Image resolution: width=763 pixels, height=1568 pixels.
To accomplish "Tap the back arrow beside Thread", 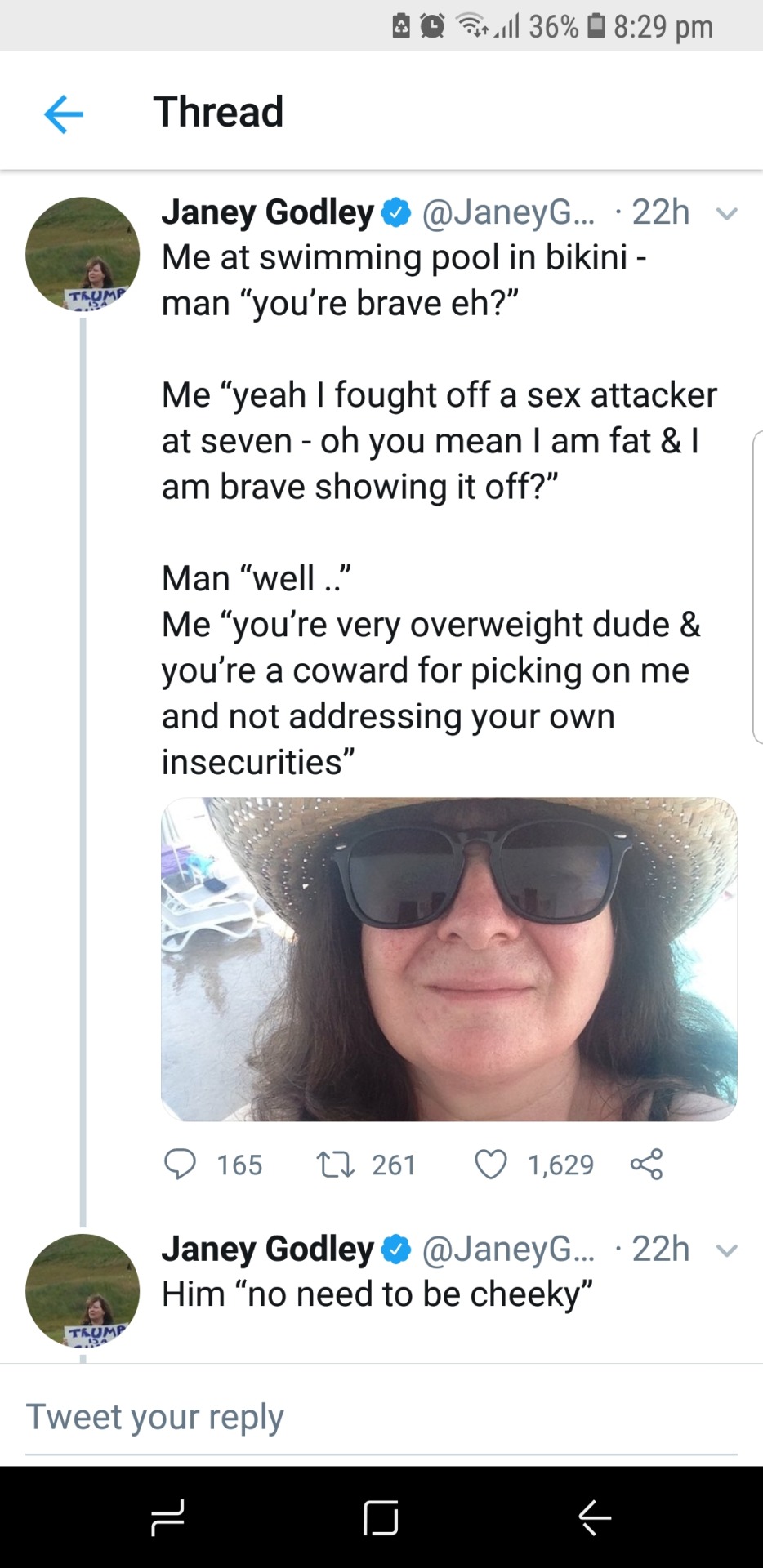I will (x=64, y=114).
